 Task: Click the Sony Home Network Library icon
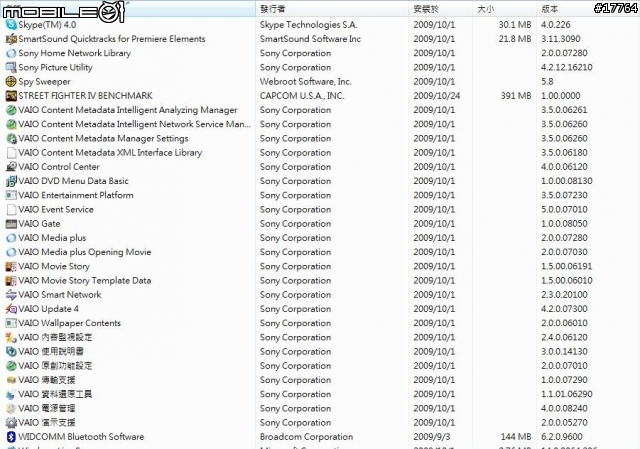pyautogui.click(x=11, y=53)
